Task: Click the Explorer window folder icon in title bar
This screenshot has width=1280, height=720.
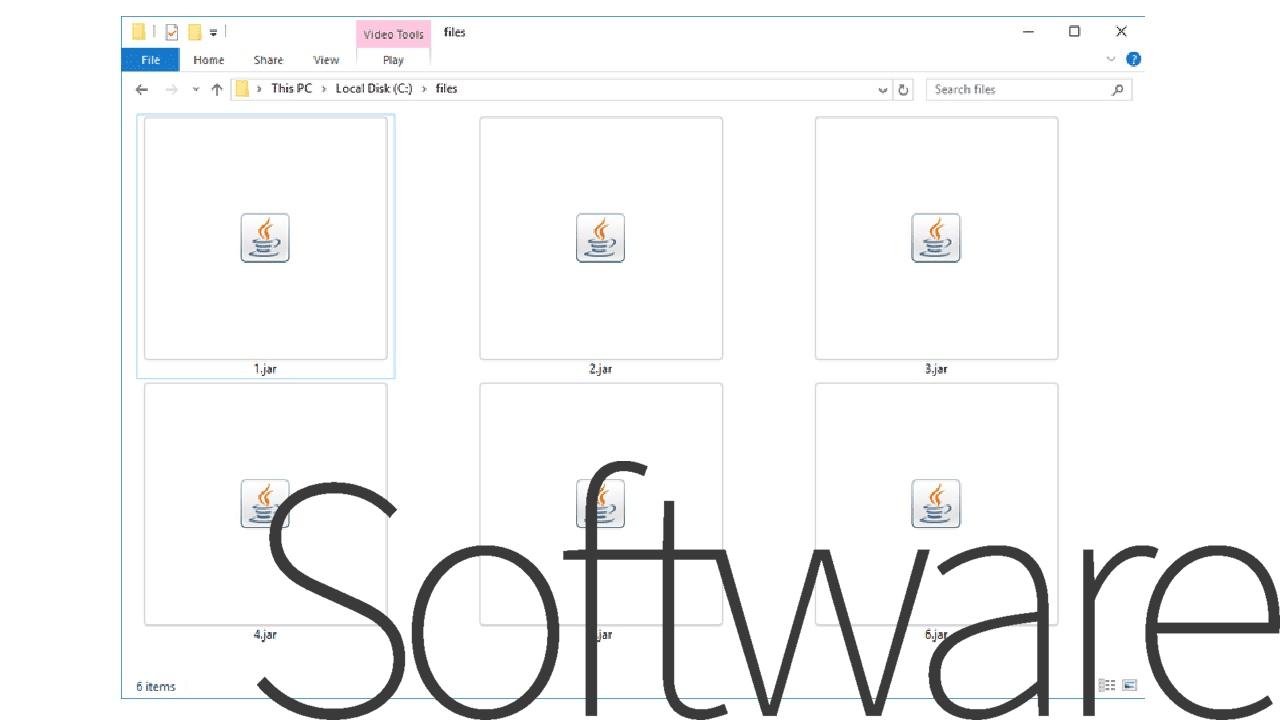Action: tap(139, 32)
